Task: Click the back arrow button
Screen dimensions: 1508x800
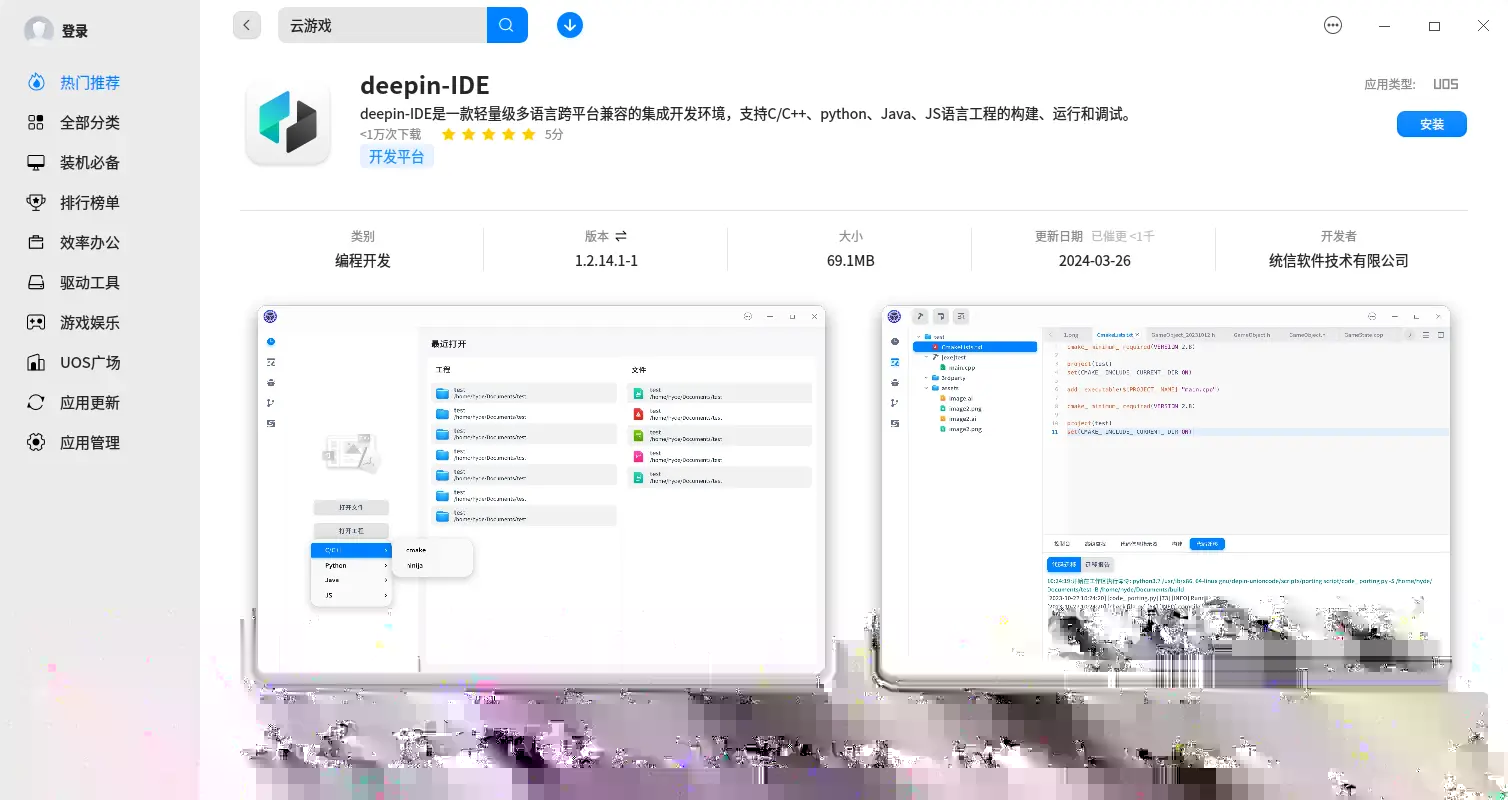Action: click(247, 25)
